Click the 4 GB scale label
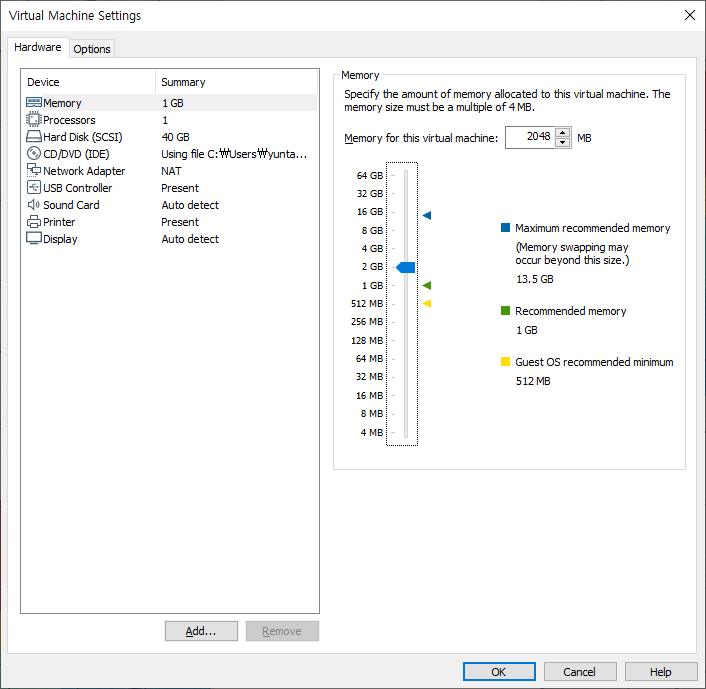 pyautogui.click(x=372, y=249)
